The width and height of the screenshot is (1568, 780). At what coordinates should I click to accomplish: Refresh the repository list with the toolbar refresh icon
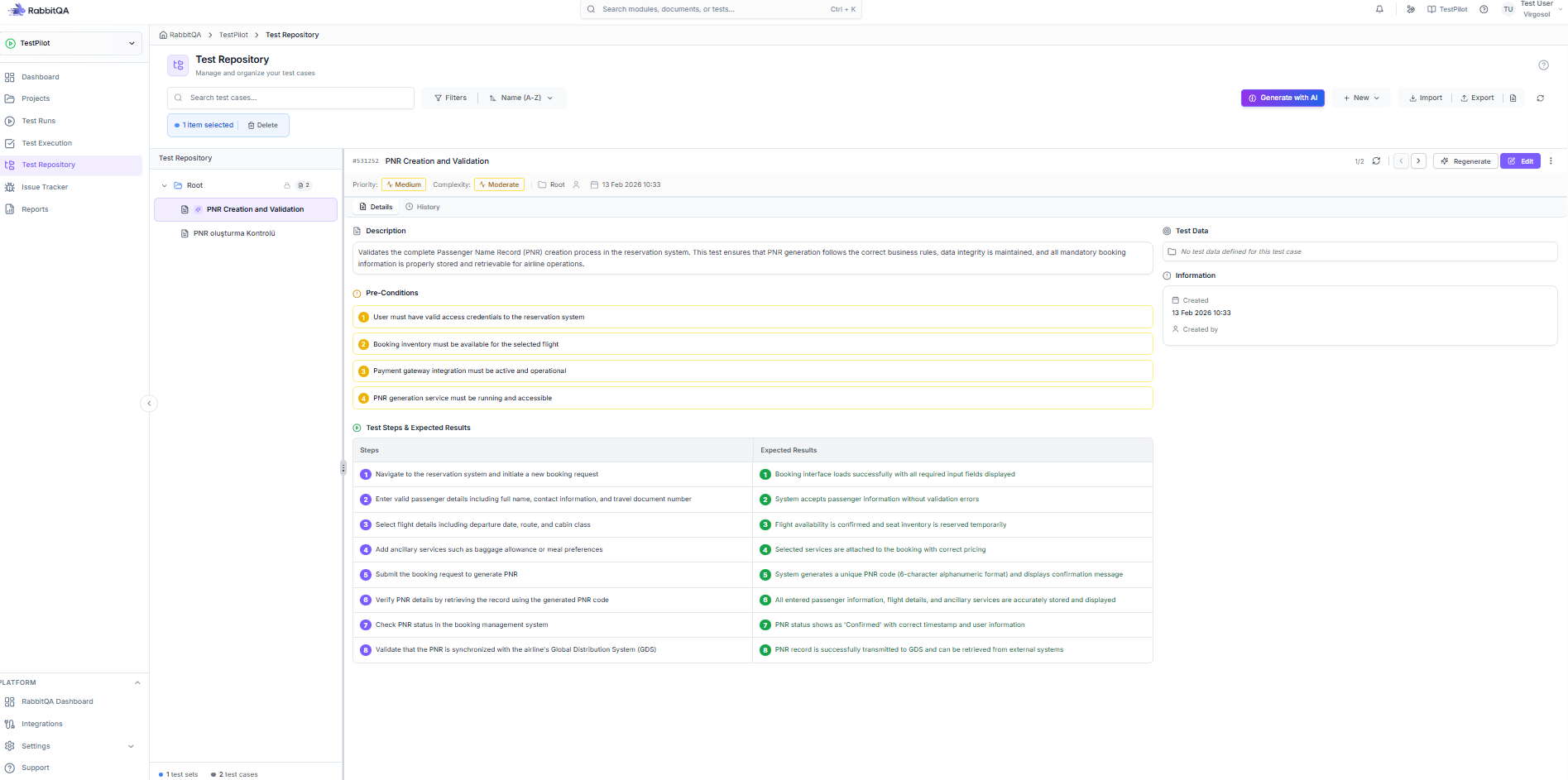pyautogui.click(x=1540, y=98)
